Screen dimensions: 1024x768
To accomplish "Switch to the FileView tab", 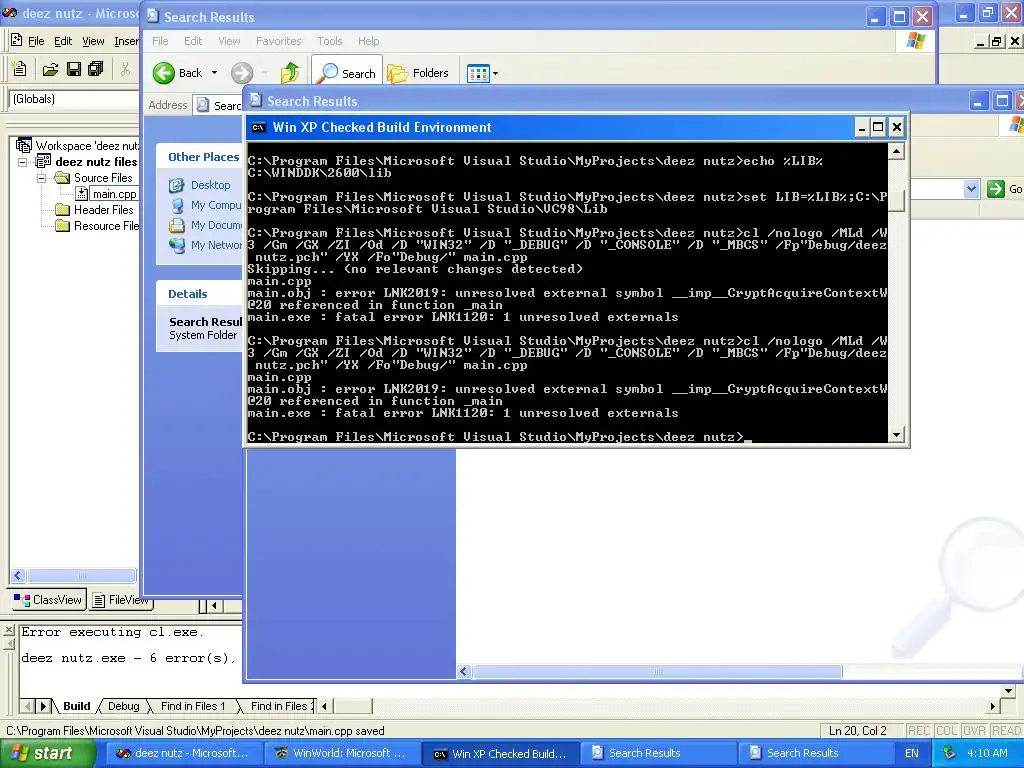I will click(121, 600).
